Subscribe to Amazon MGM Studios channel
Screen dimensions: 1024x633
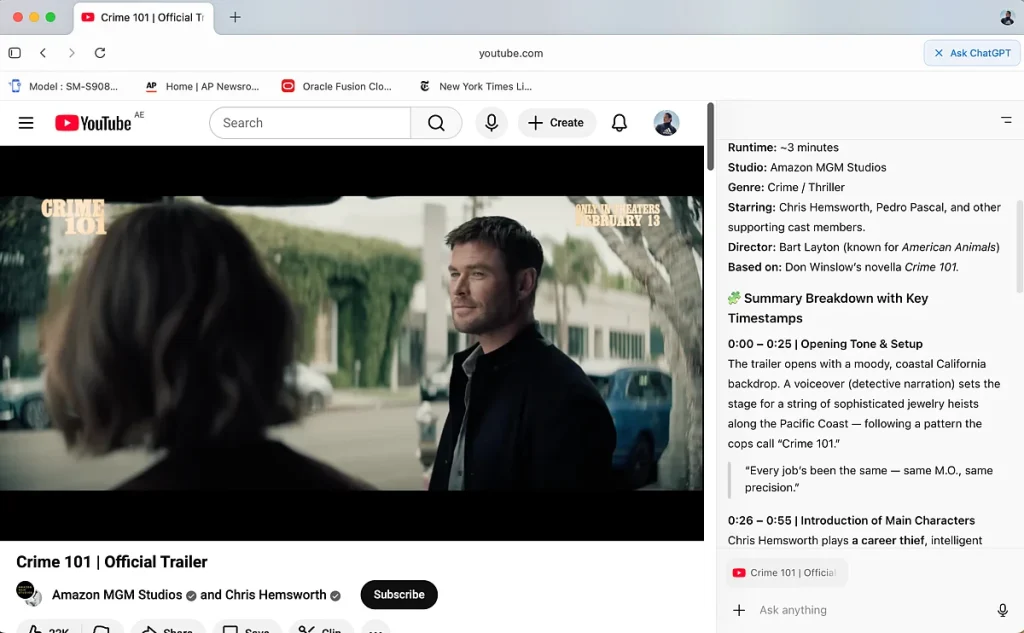(399, 594)
